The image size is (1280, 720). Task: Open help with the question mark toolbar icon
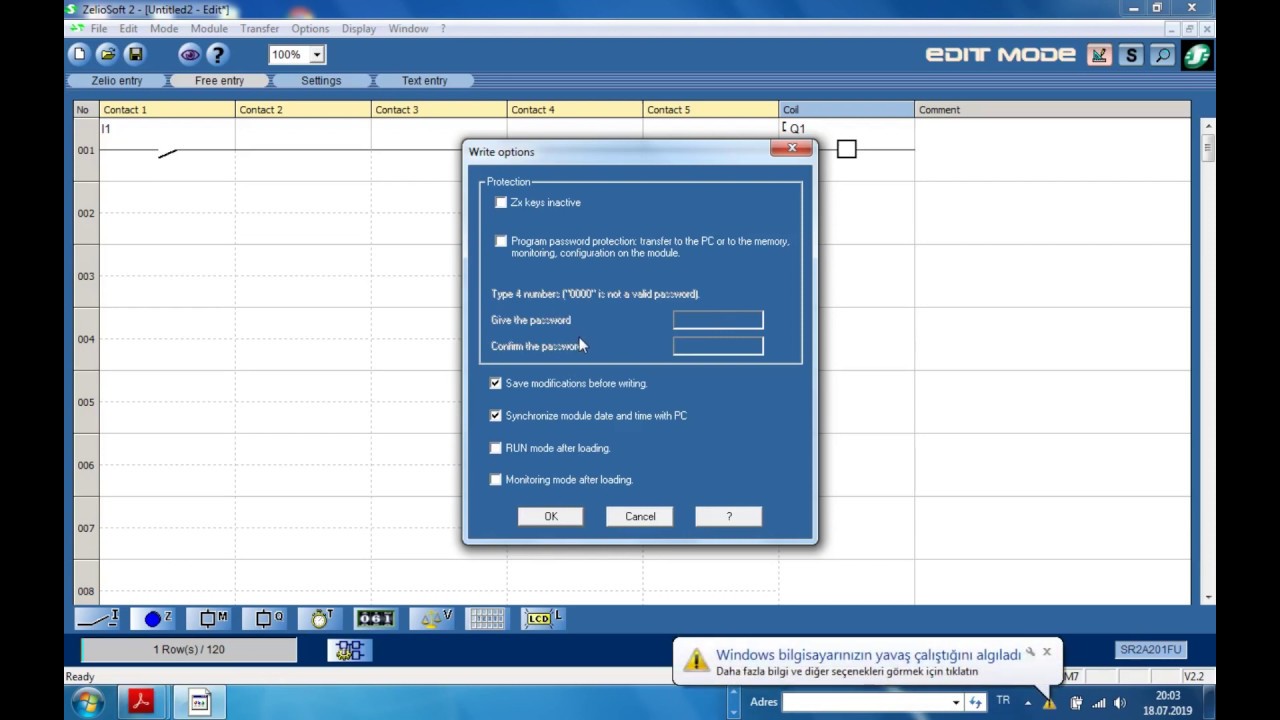(x=217, y=54)
